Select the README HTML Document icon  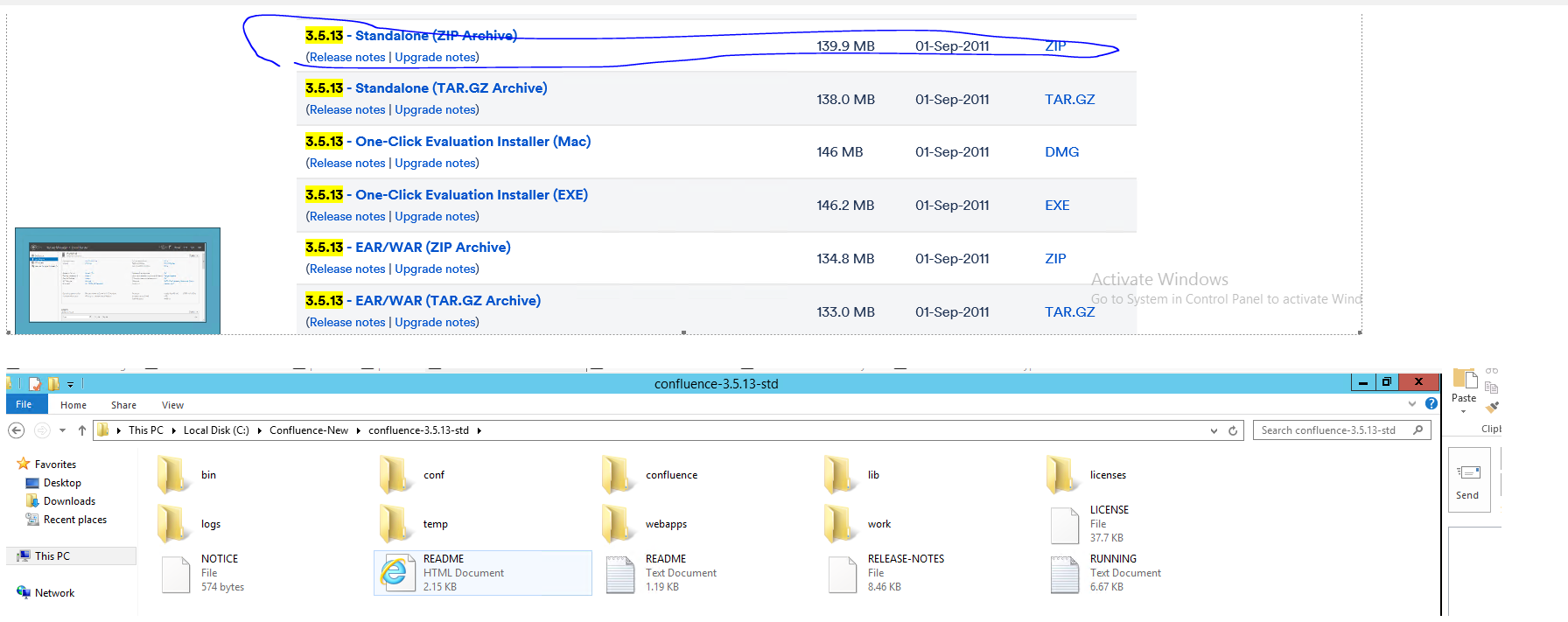pyautogui.click(x=396, y=573)
